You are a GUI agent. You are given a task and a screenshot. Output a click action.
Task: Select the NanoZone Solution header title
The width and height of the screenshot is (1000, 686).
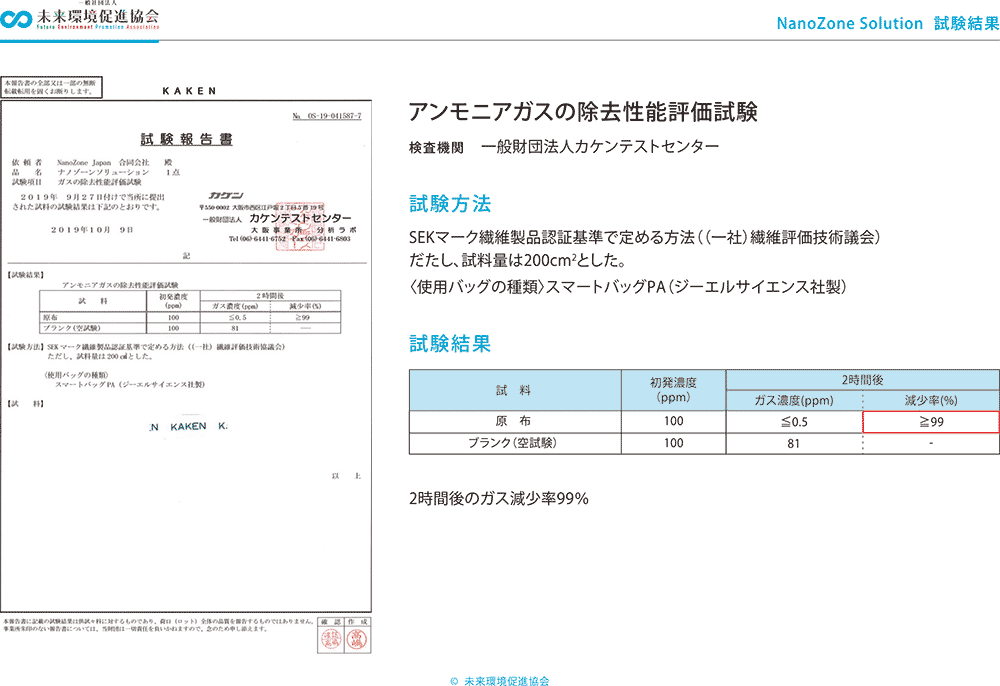pyautogui.click(x=887, y=24)
